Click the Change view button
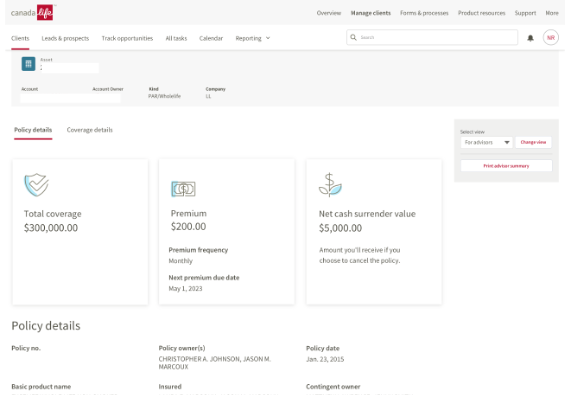571x395 pixels. coord(533,142)
